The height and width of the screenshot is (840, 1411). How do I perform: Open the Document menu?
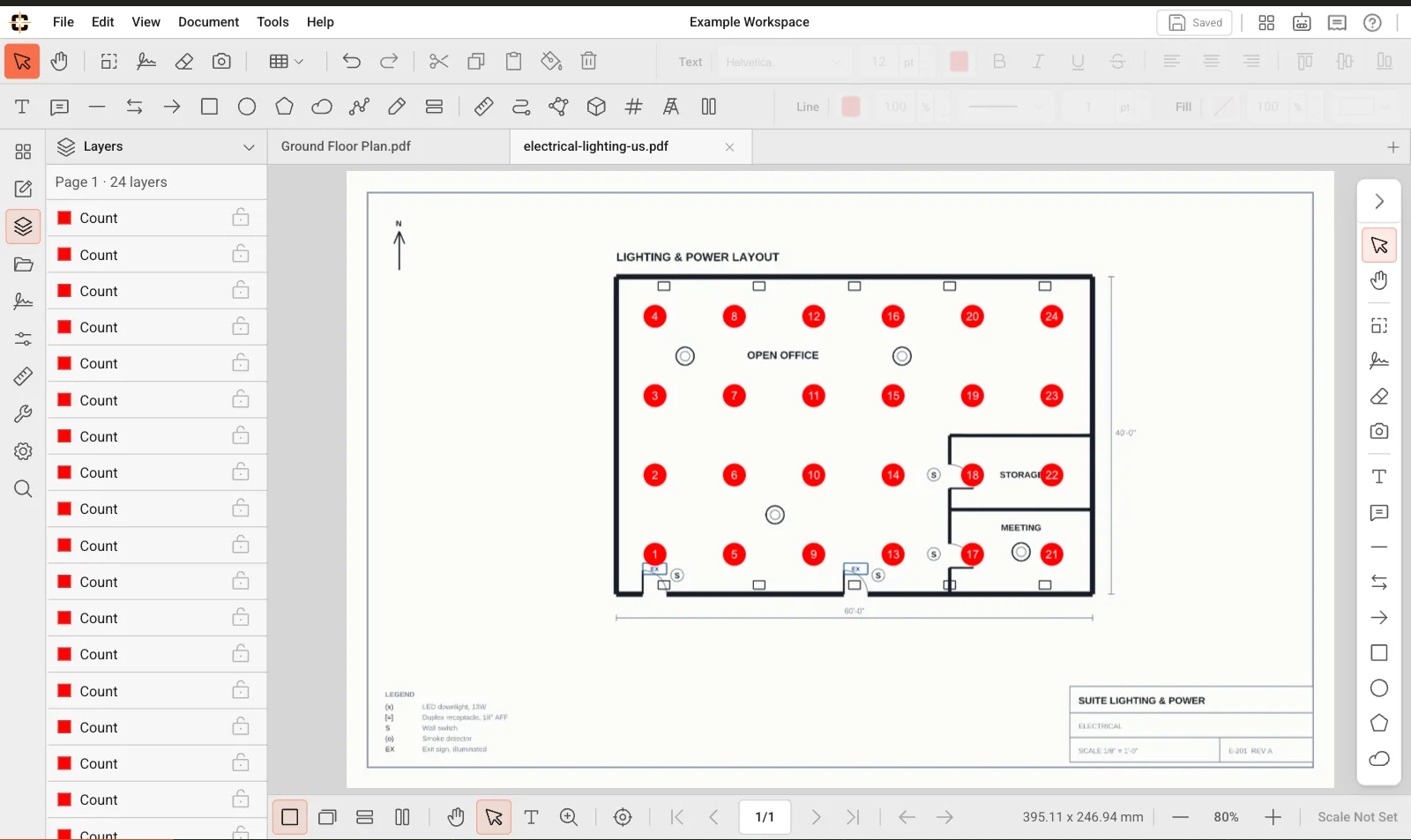pos(208,22)
